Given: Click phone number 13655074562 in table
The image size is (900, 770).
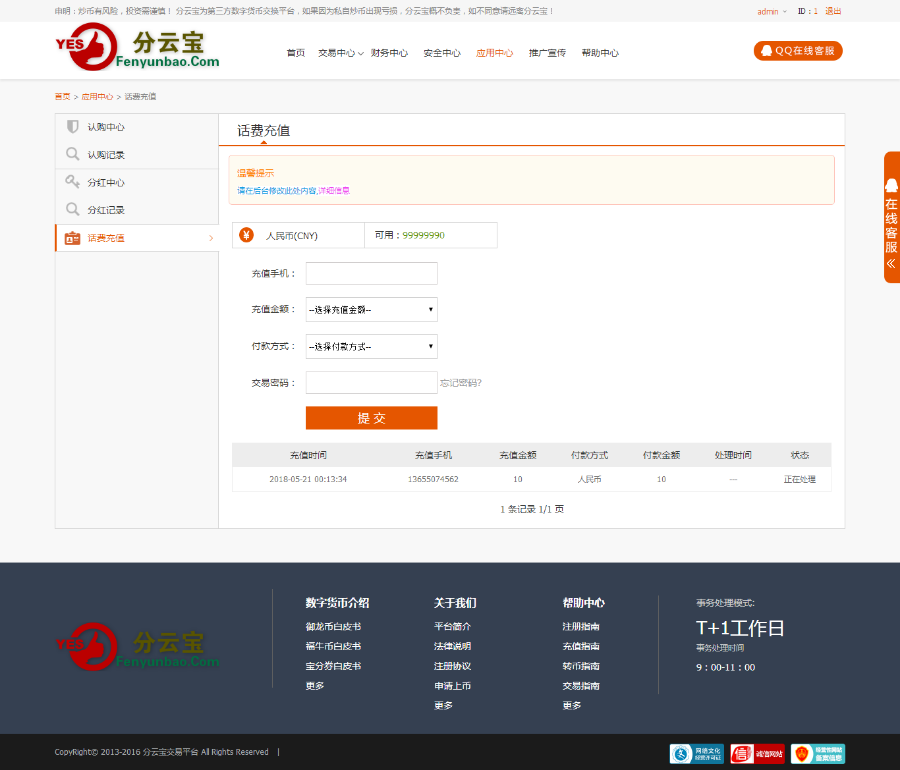Looking at the screenshot, I should pyautogui.click(x=433, y=479).
